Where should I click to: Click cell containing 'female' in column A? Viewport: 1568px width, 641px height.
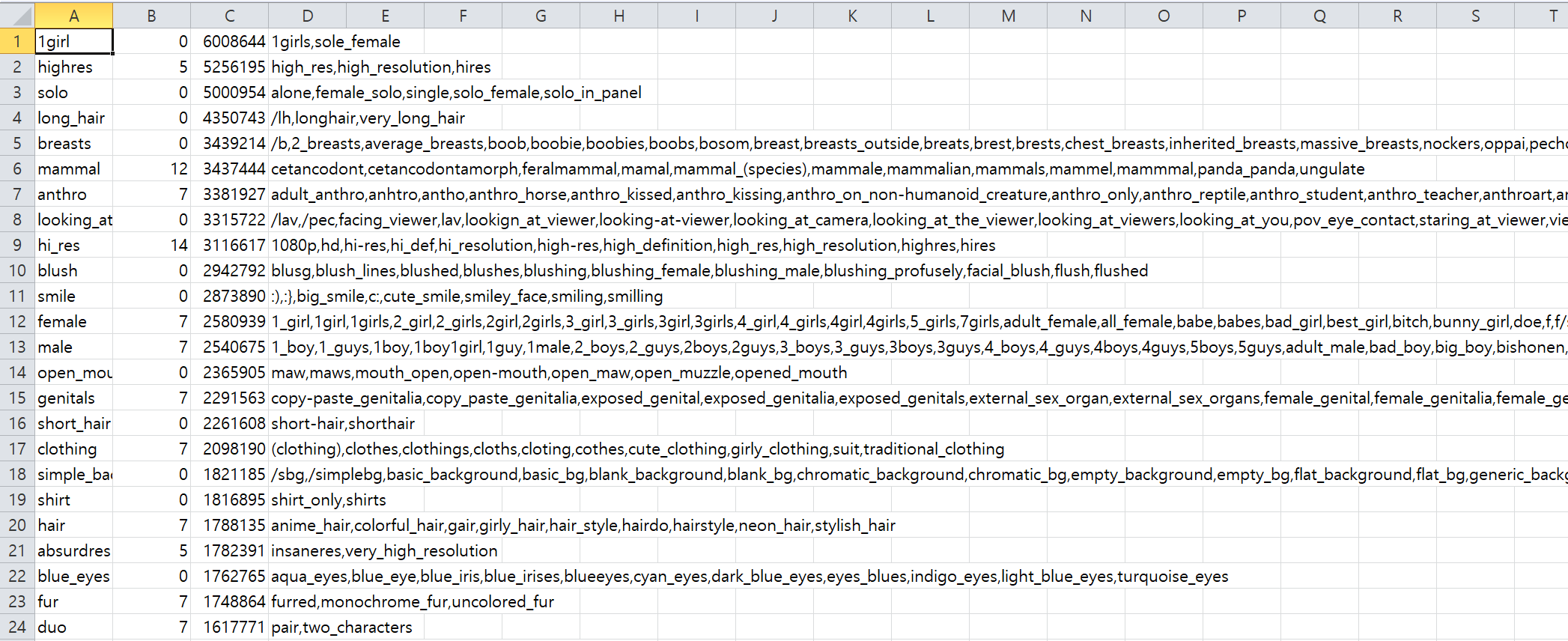[x=73, y=321]
